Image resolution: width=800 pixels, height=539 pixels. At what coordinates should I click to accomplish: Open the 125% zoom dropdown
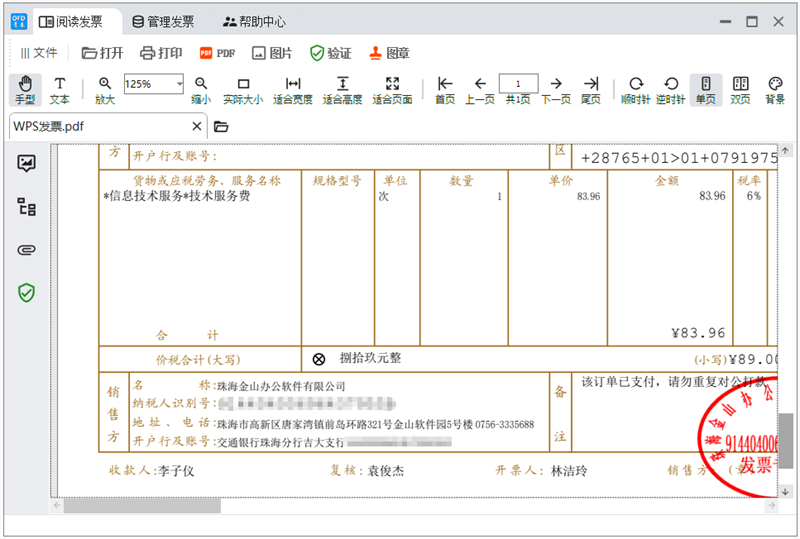coord(180,84)
